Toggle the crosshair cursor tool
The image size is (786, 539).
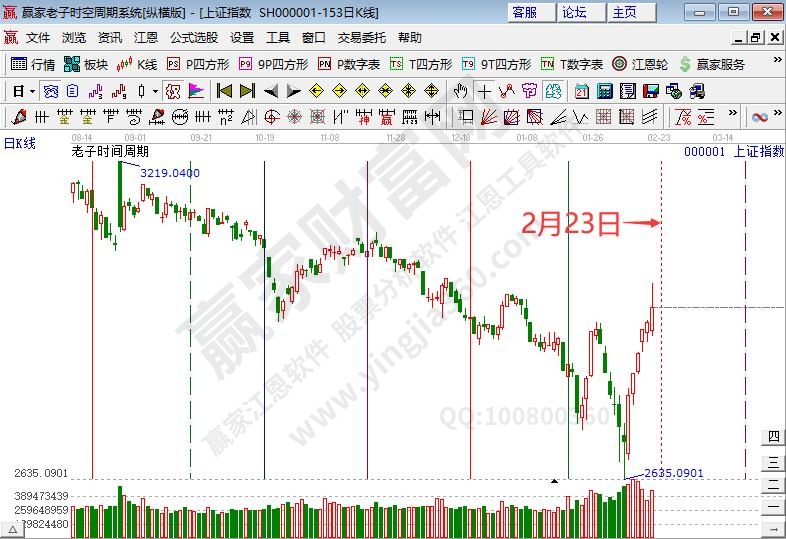click(x=484, y=91)
